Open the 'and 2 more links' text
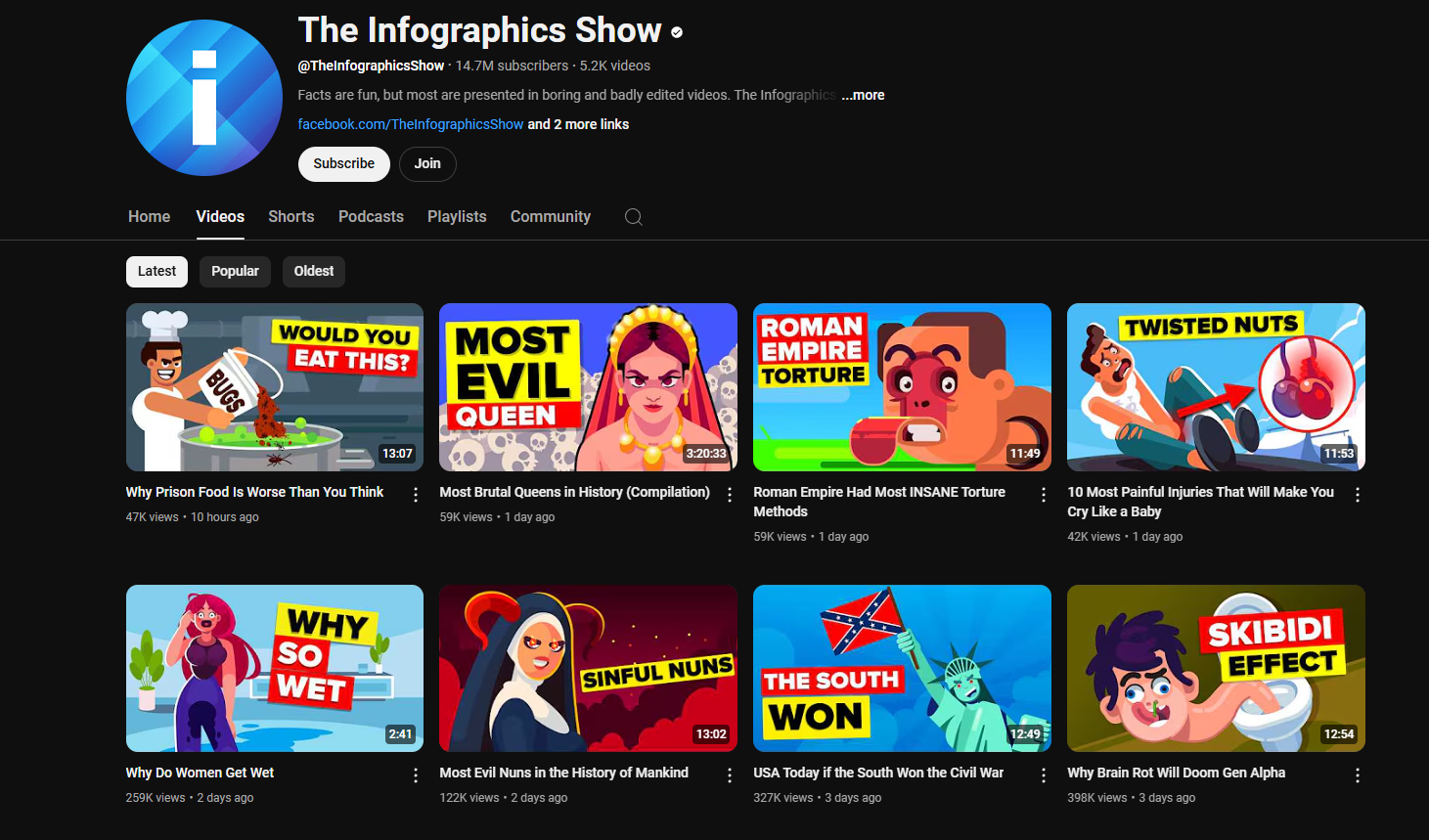1429x840 pixels. [x=578, y=124]
